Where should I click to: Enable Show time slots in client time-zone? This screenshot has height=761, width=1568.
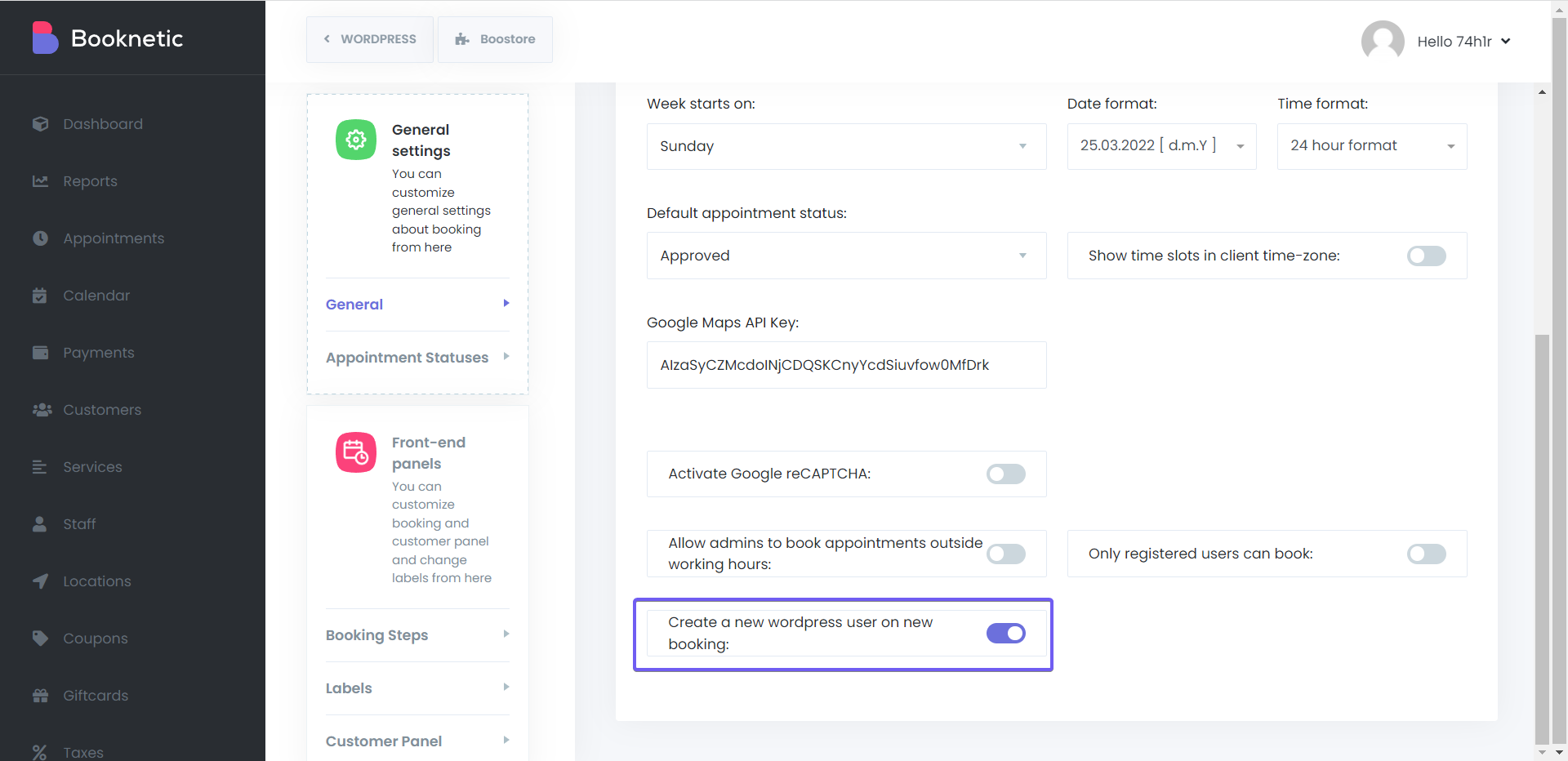click(1425, 256)
